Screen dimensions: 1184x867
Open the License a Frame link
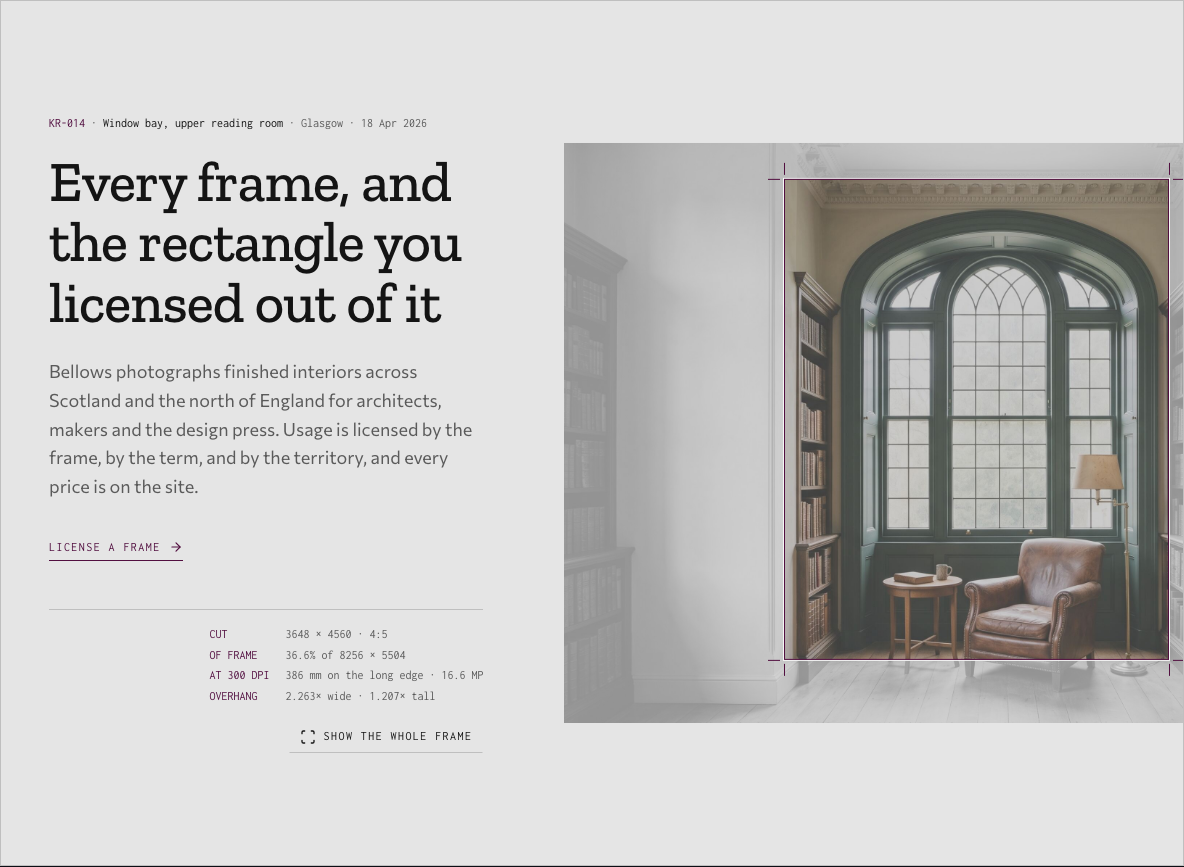[x=116, y=548]
